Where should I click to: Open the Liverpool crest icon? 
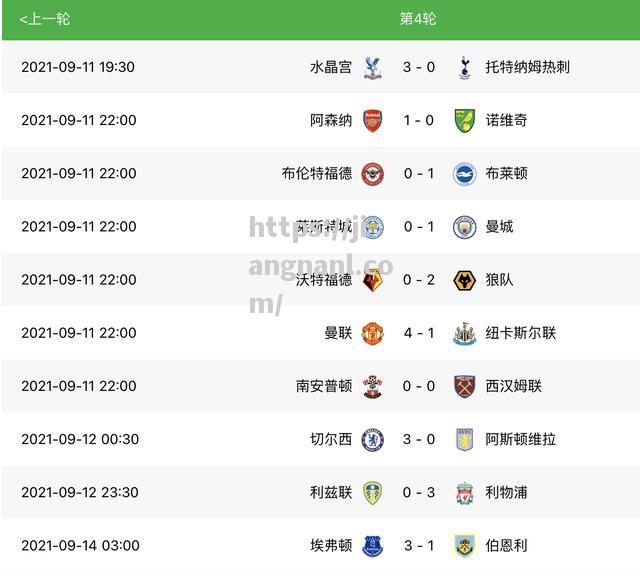tap(464, 493)
